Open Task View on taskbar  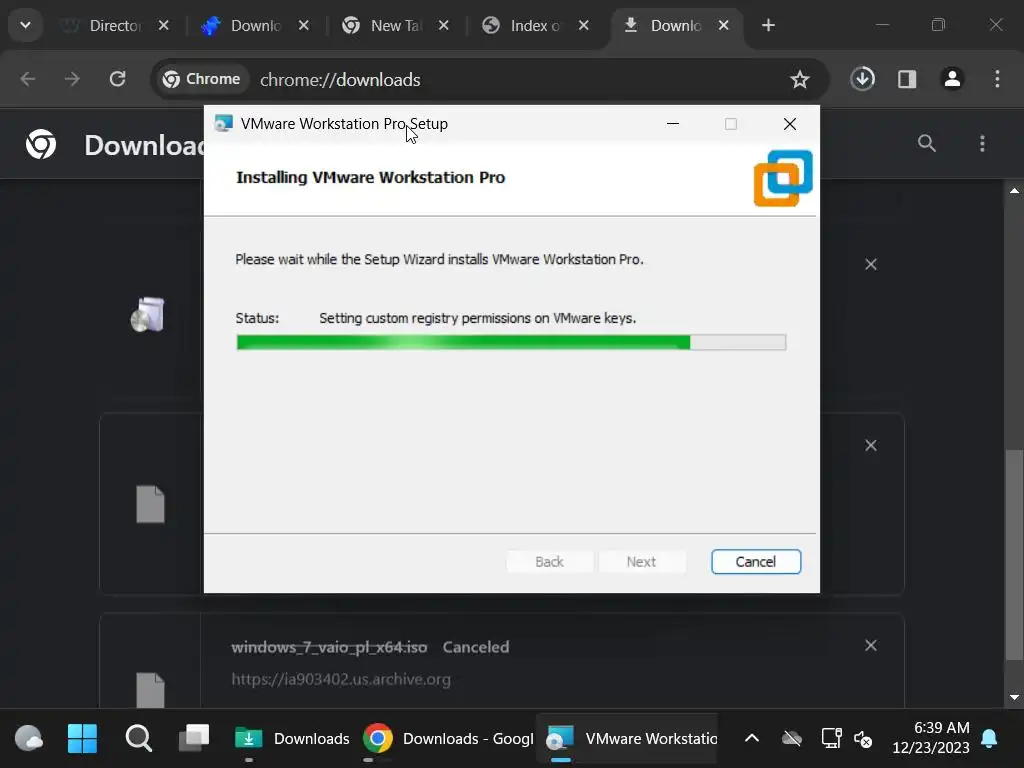(x=194, y=739)
